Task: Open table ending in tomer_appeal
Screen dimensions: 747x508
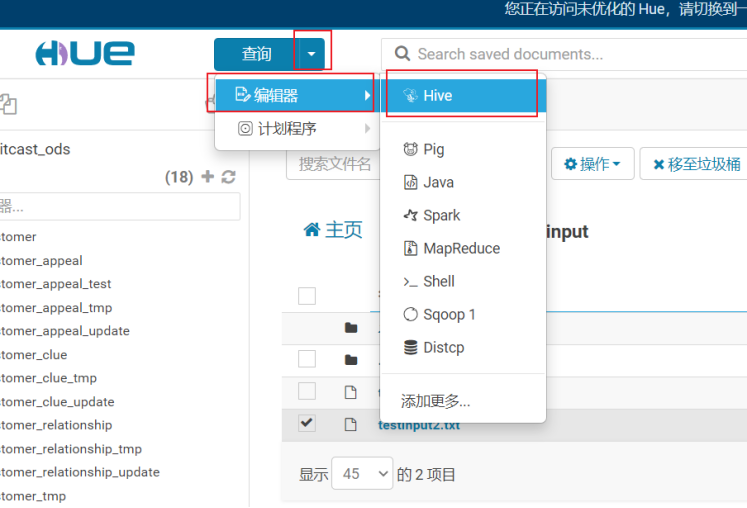Action: coord(41,261)
